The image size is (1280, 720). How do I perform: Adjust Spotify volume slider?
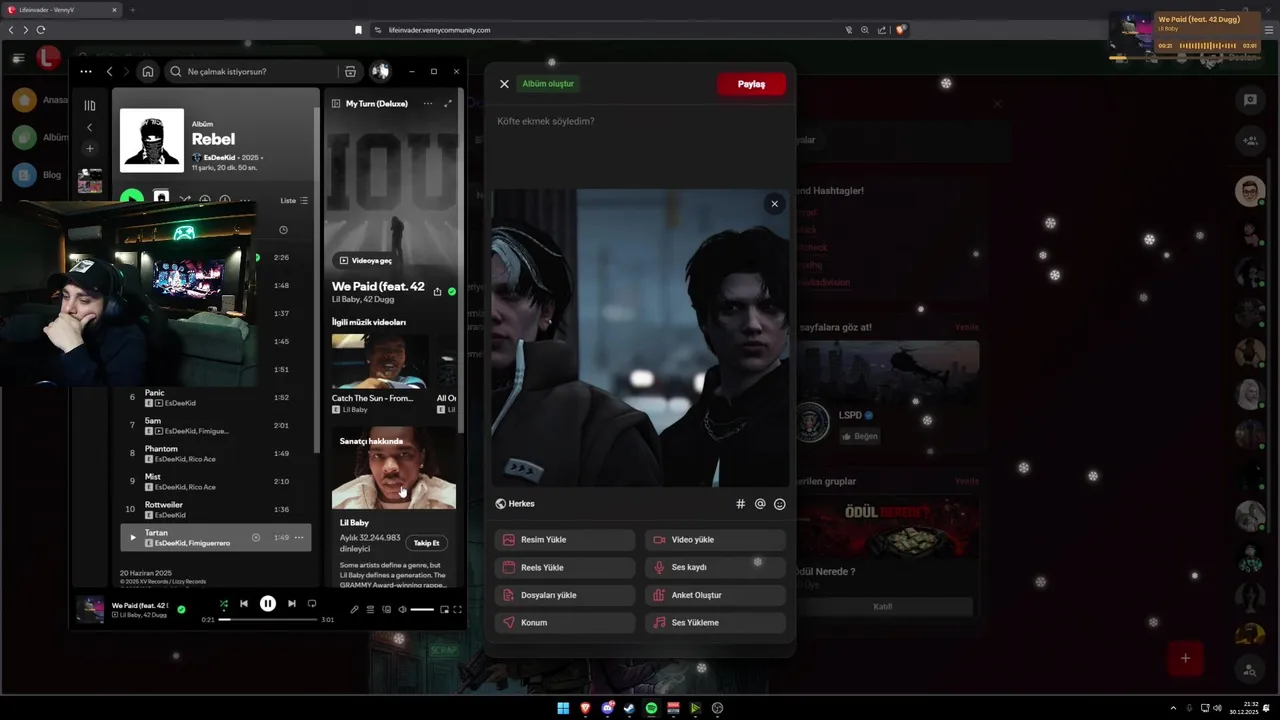422,610
